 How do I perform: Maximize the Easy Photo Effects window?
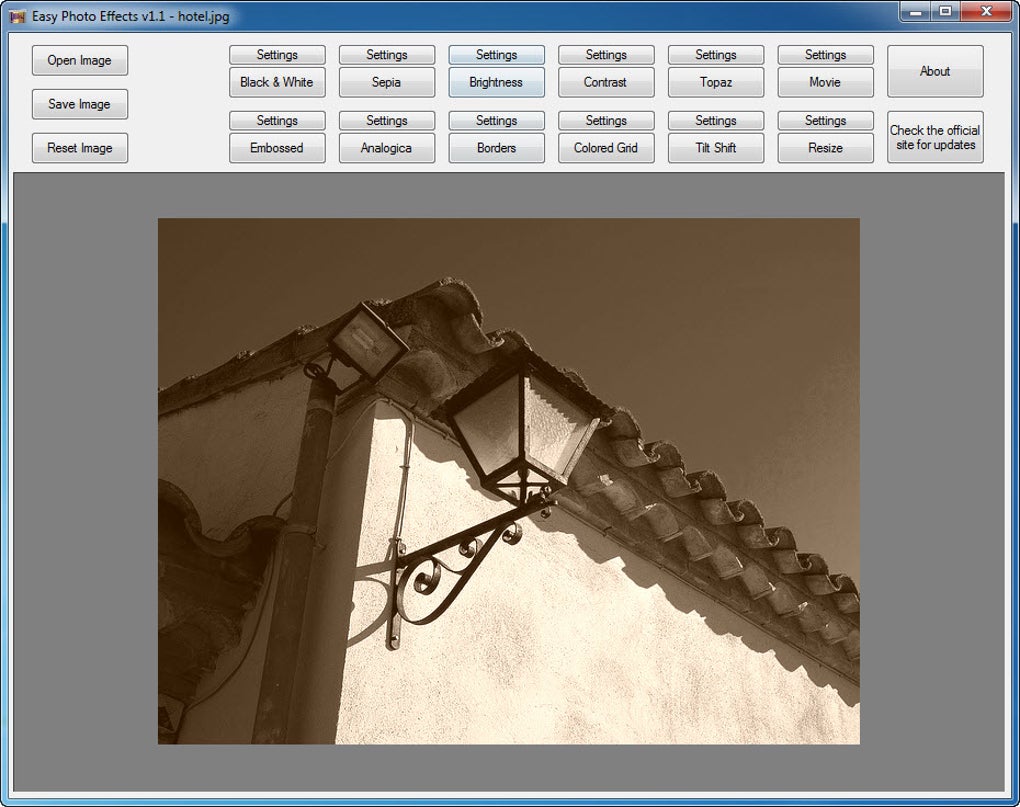945,12
